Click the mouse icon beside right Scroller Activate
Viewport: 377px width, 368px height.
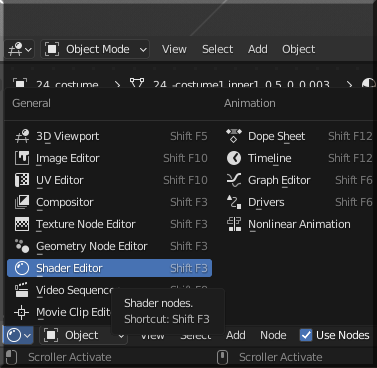pos(222,357)
